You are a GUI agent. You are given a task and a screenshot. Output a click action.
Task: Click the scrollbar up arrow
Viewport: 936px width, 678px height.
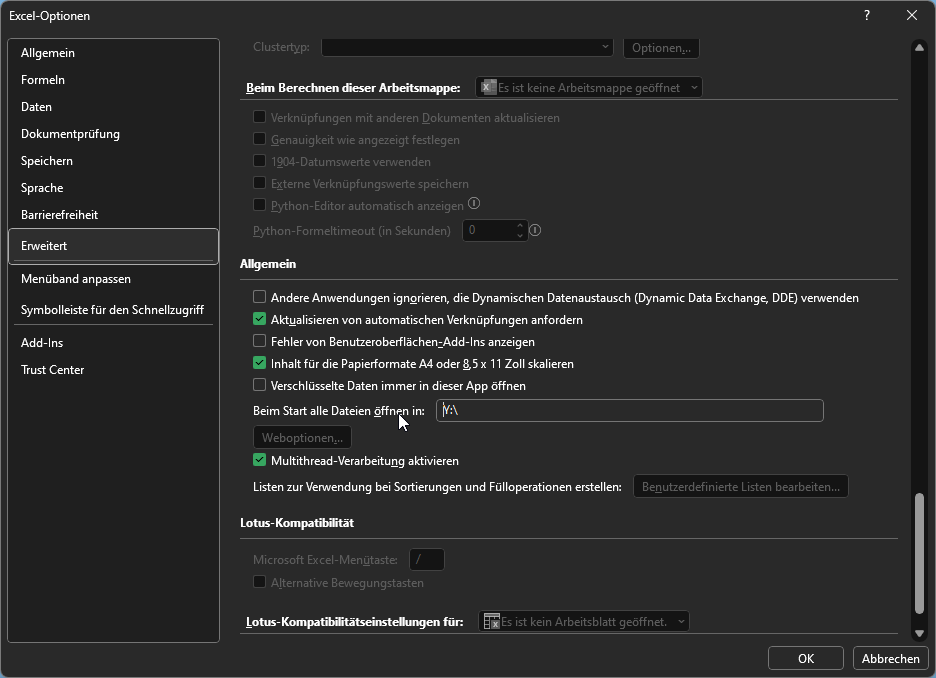[919, 47]
